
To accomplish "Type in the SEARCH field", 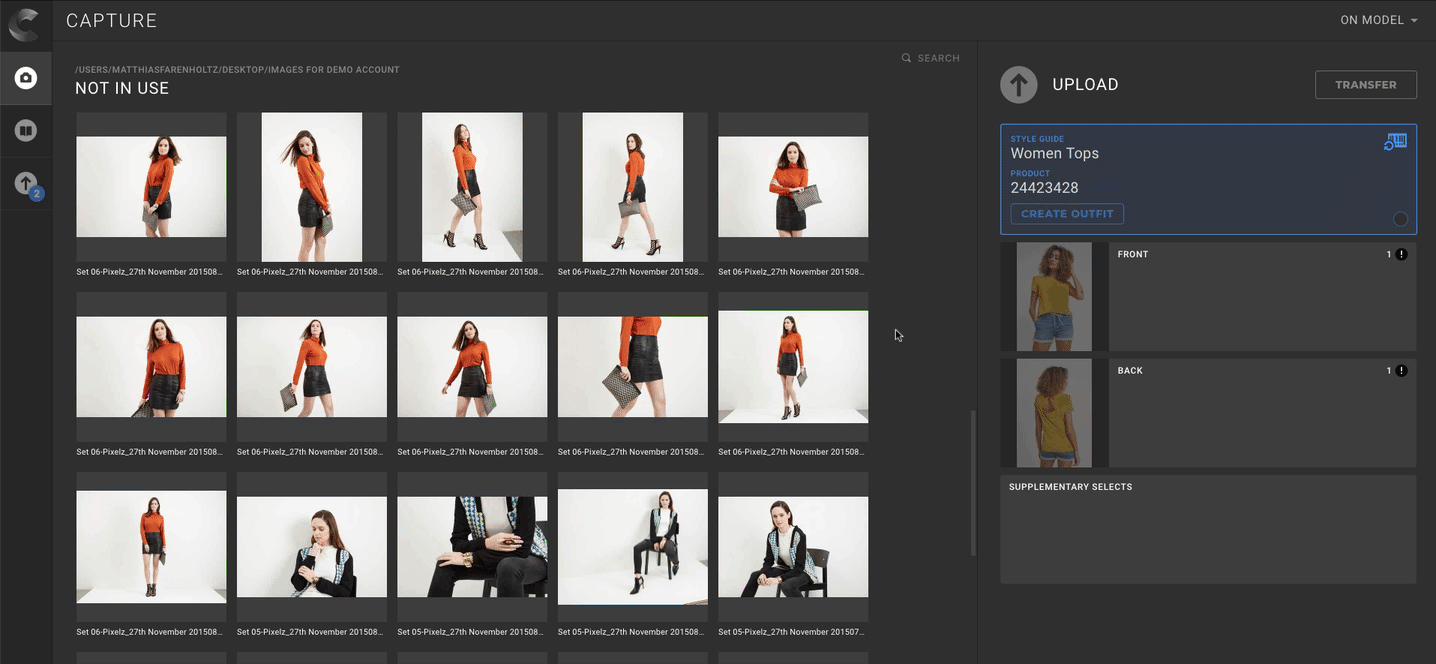I will pos(938,58).
